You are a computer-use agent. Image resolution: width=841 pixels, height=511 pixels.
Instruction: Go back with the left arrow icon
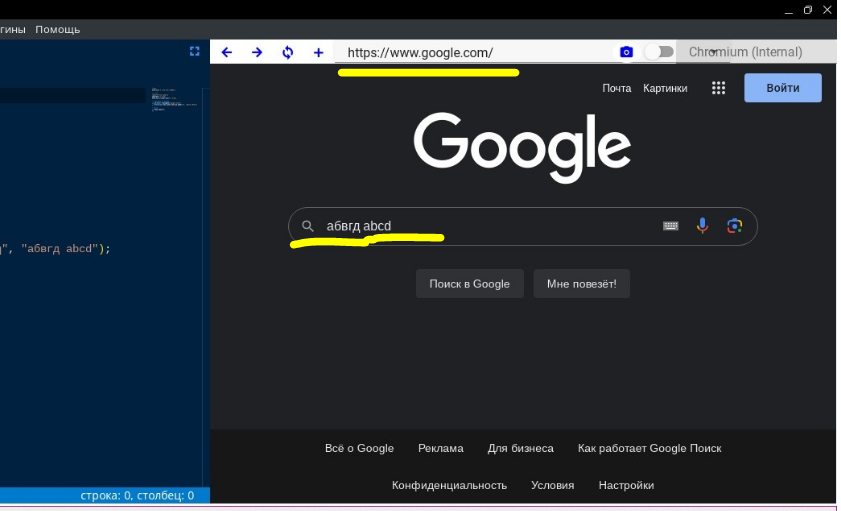(x=226, y=52)
